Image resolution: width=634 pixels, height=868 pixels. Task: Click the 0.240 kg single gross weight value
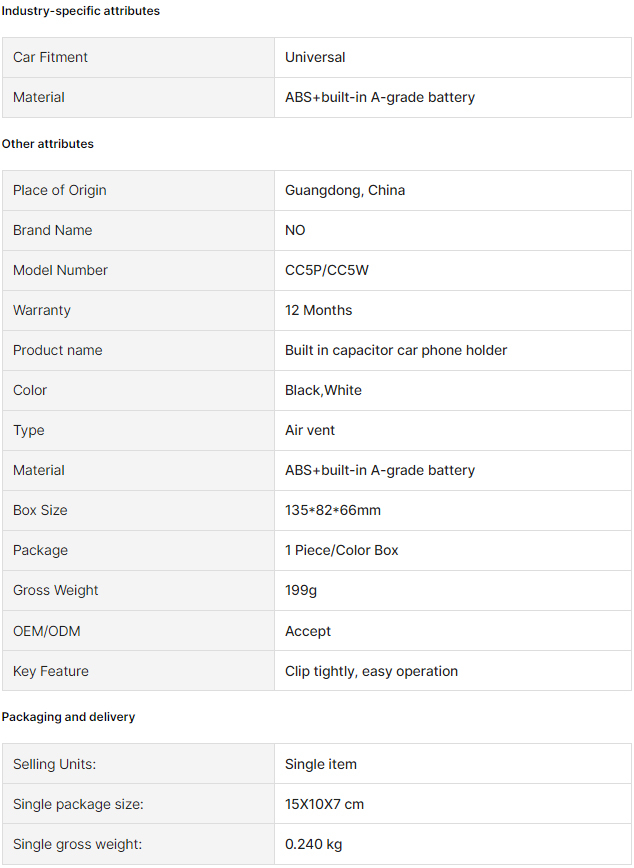point(313,844)
